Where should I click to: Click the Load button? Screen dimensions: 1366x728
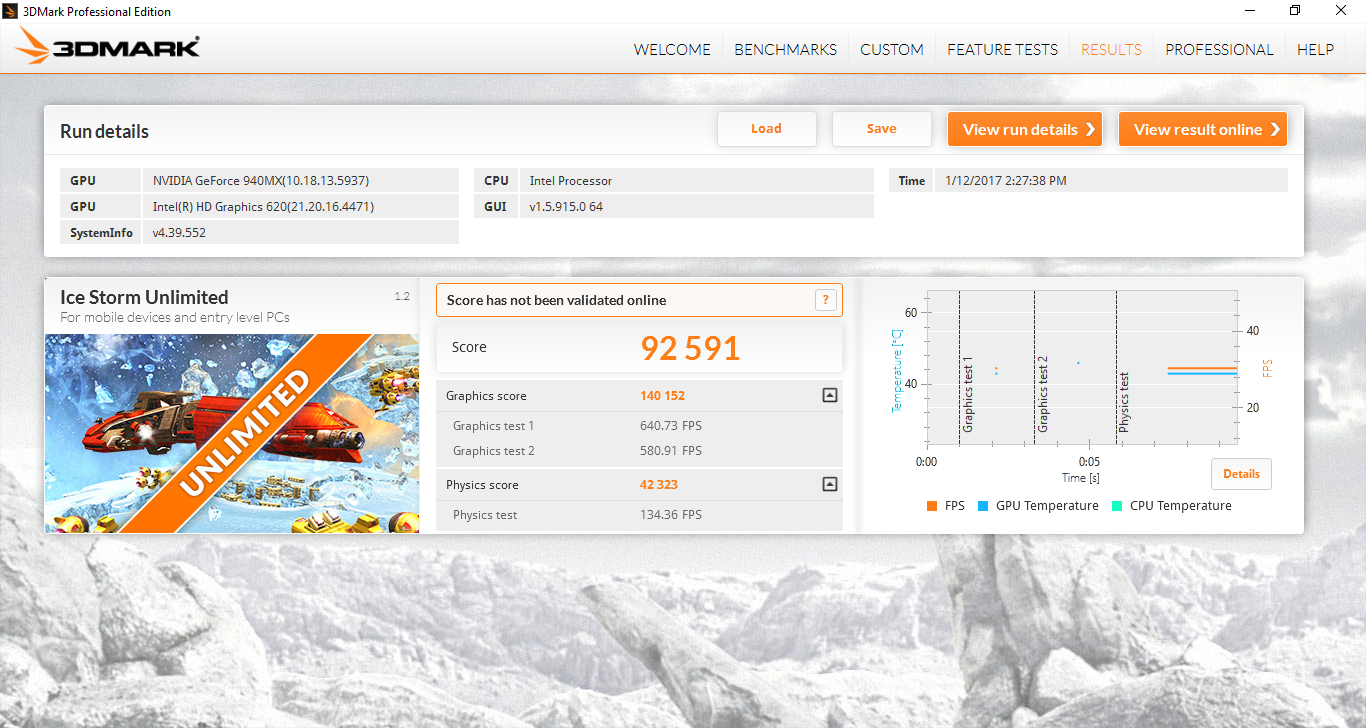767,129
